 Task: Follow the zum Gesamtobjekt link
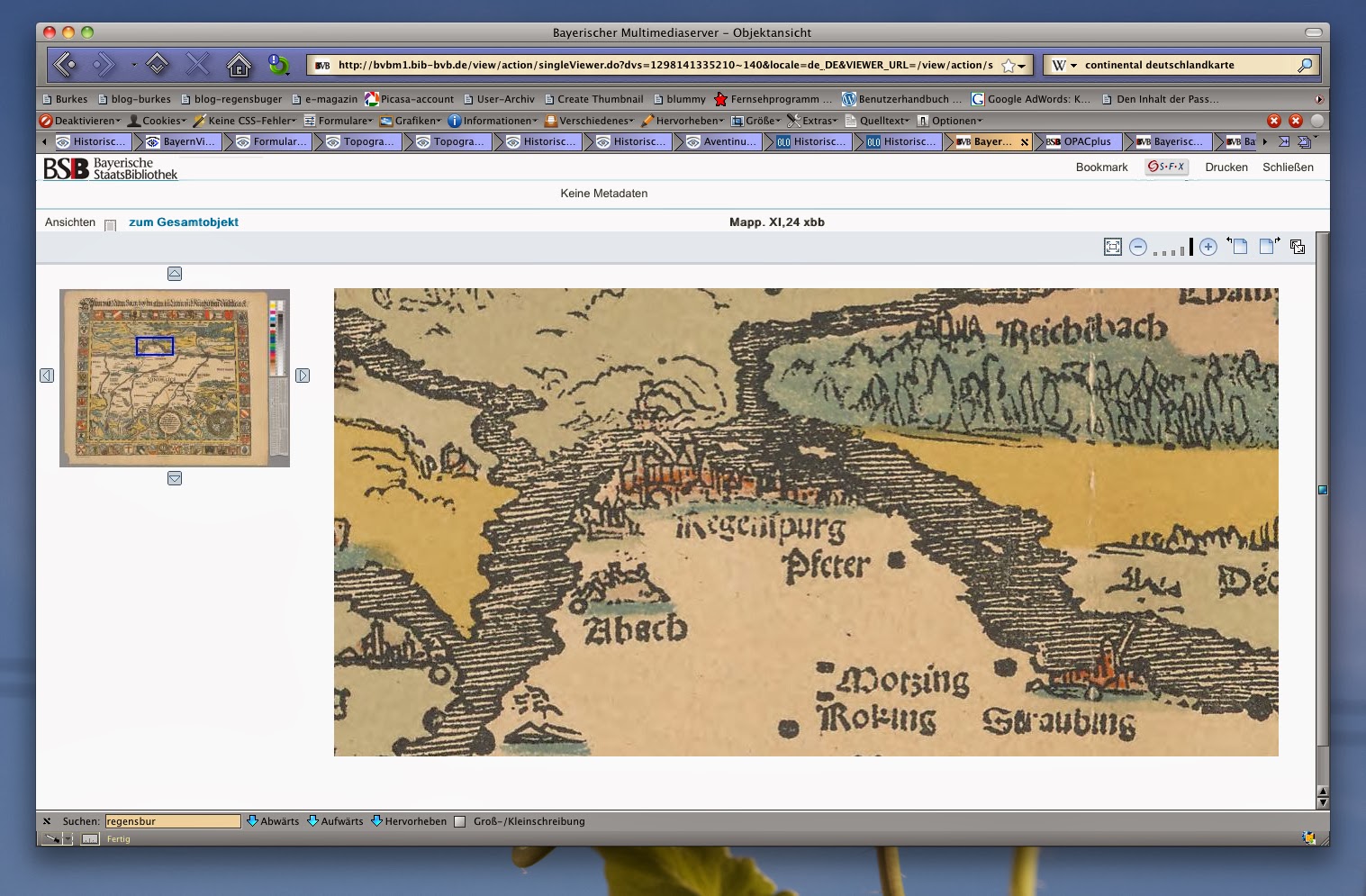pos(184,222)
